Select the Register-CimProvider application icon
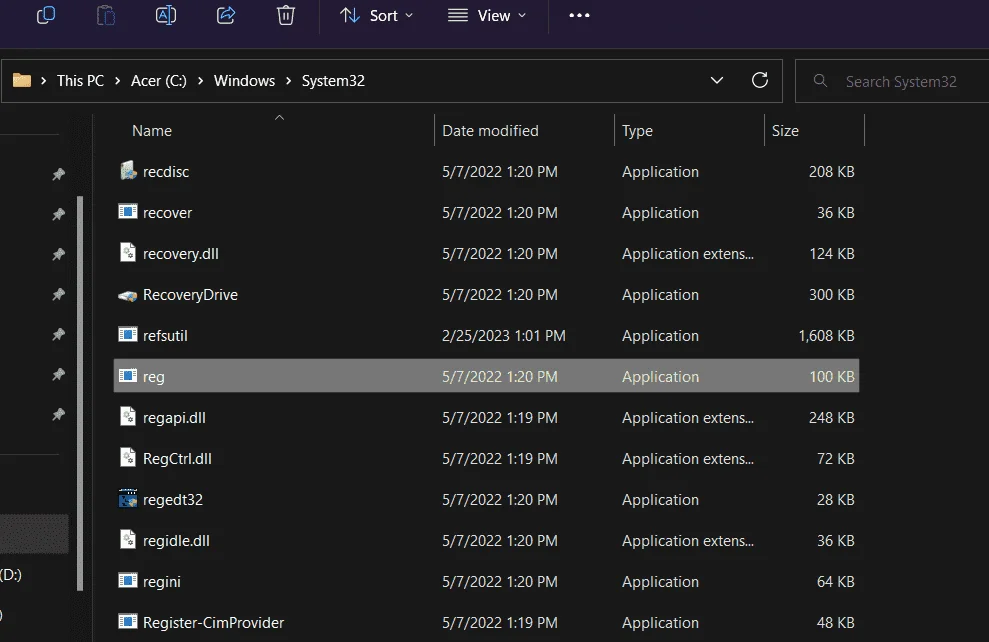The image size is (989, 642). [128, 621]
